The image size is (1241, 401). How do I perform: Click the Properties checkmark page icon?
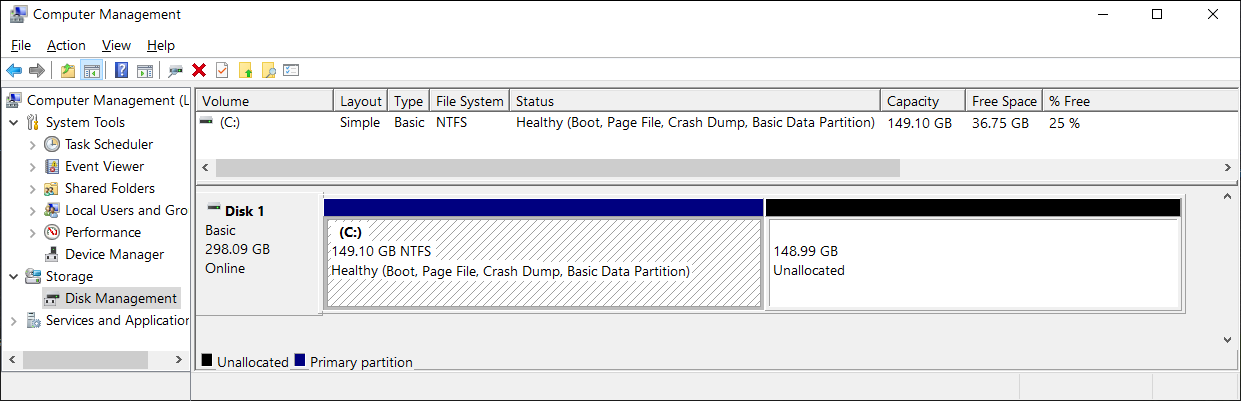[222, 70]
